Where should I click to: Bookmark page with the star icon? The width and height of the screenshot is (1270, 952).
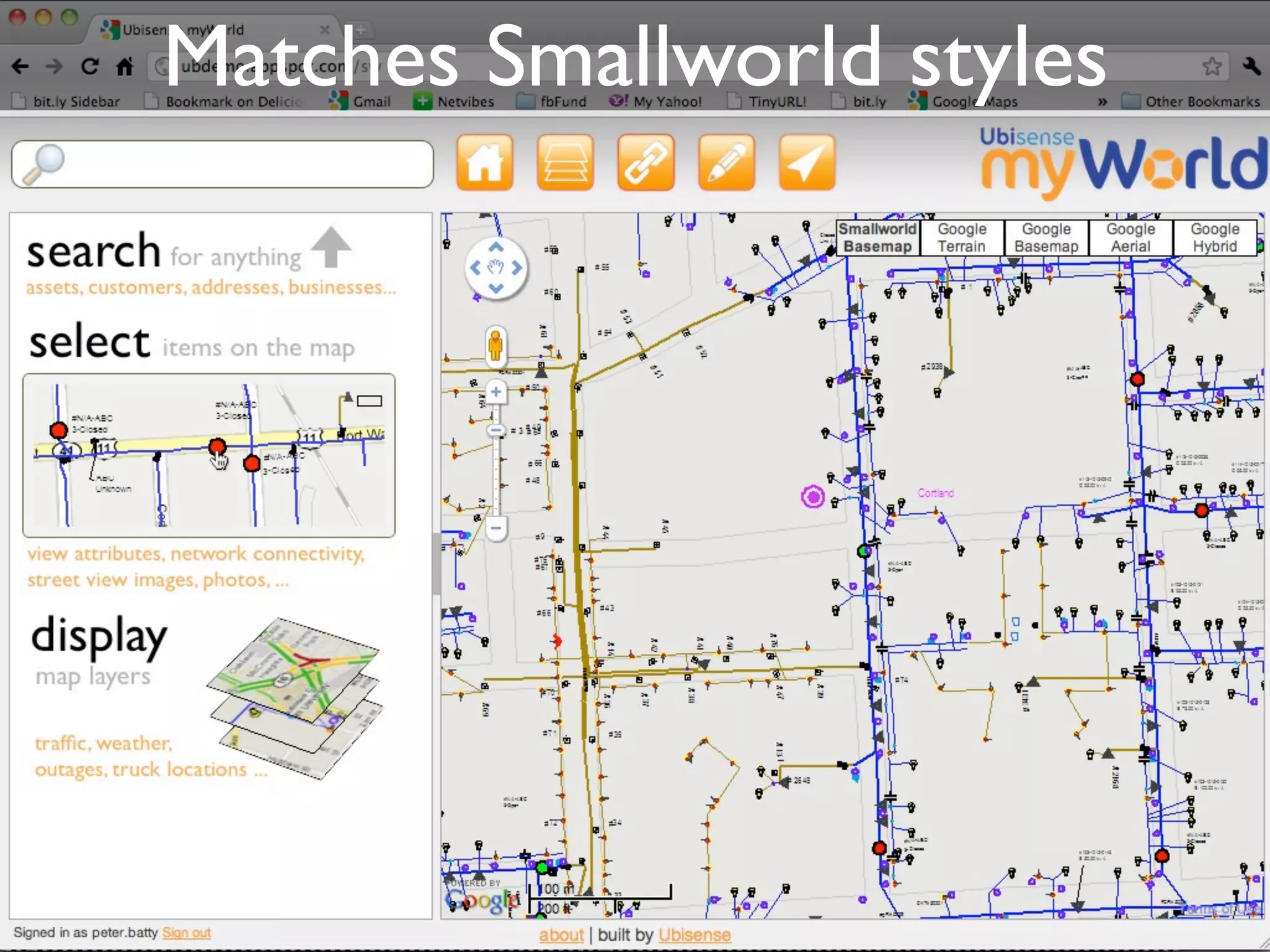tap(1212, 66)
